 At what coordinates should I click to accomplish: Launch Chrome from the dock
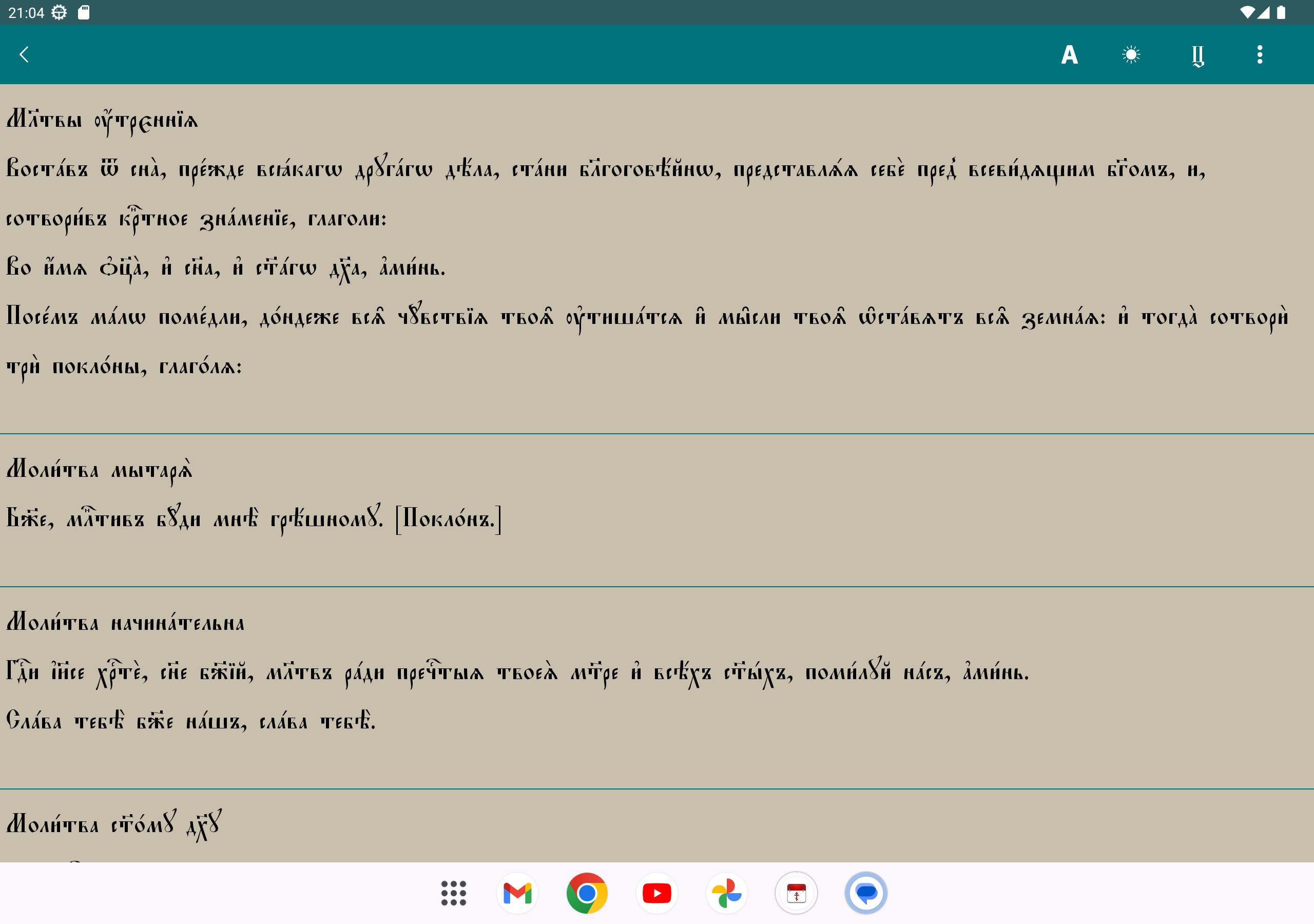click(587, 893)
